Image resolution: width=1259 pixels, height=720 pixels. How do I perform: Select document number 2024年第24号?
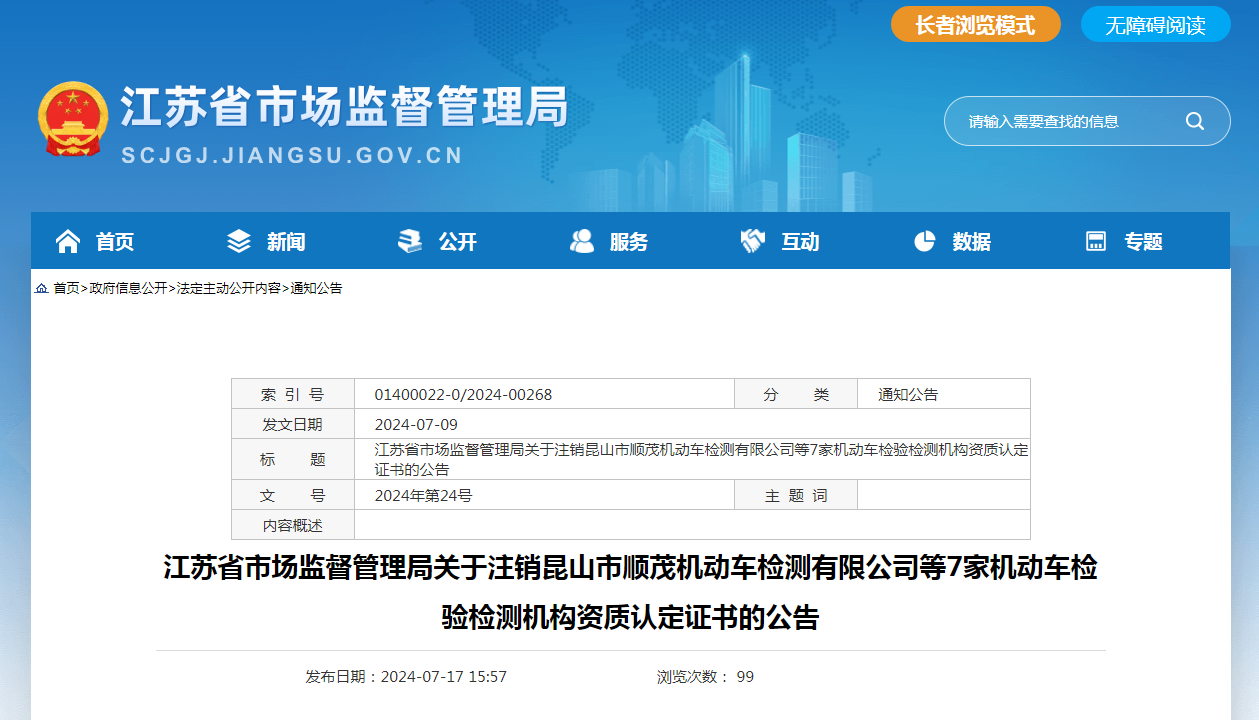[x=423, y=495]
